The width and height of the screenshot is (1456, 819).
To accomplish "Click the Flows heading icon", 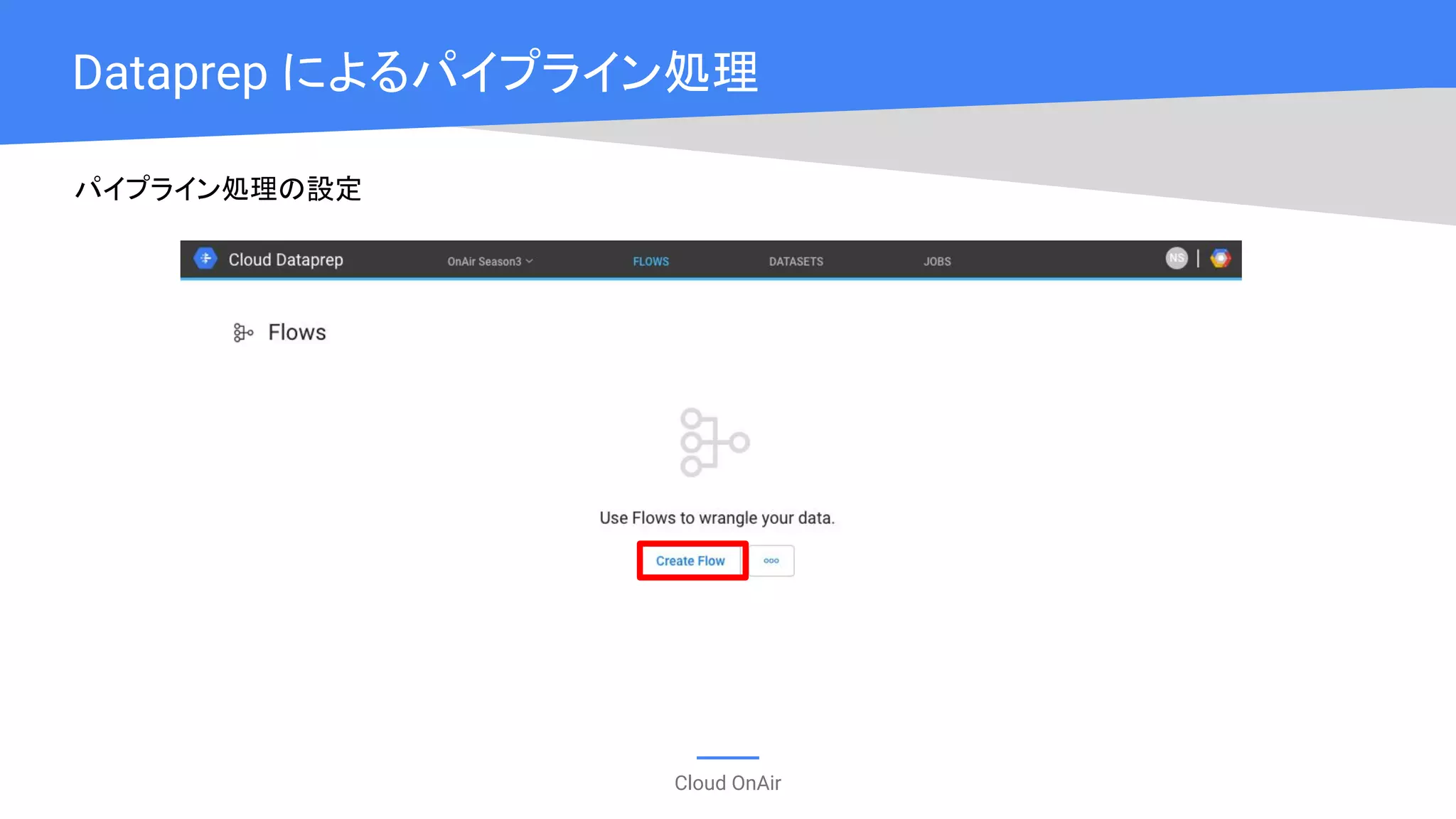I will (x=243, y=332).
